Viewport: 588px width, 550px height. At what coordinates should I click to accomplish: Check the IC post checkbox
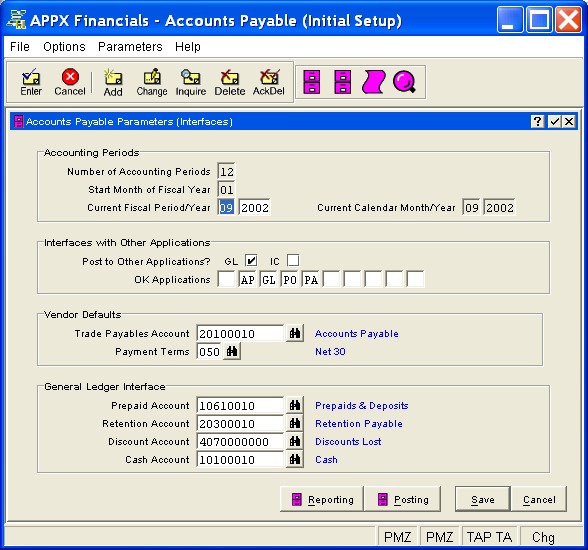pyautogui.click(x=293, y=260)
